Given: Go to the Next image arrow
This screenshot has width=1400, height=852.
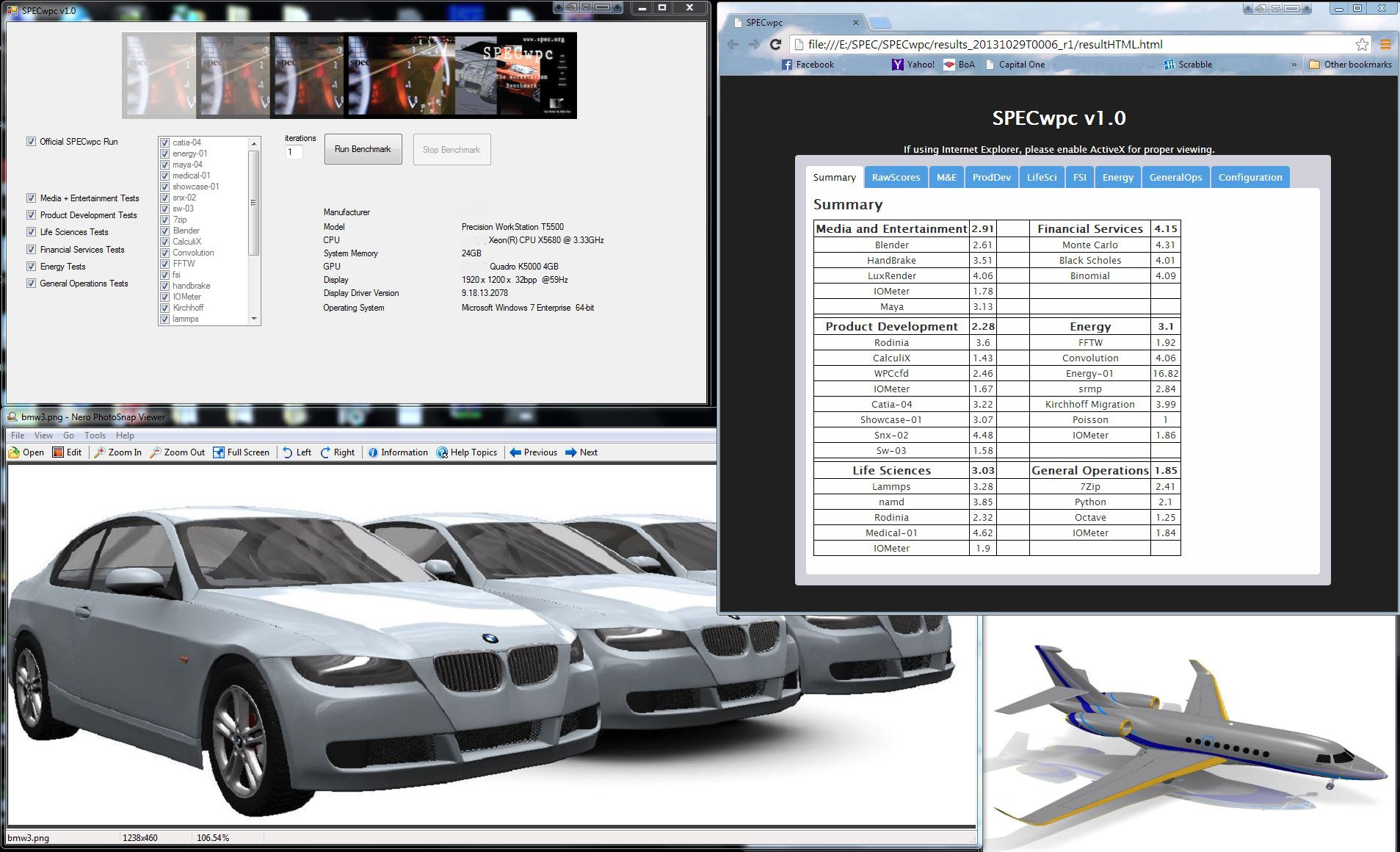Looking at the screenshot, I should (x=571, y=452).
